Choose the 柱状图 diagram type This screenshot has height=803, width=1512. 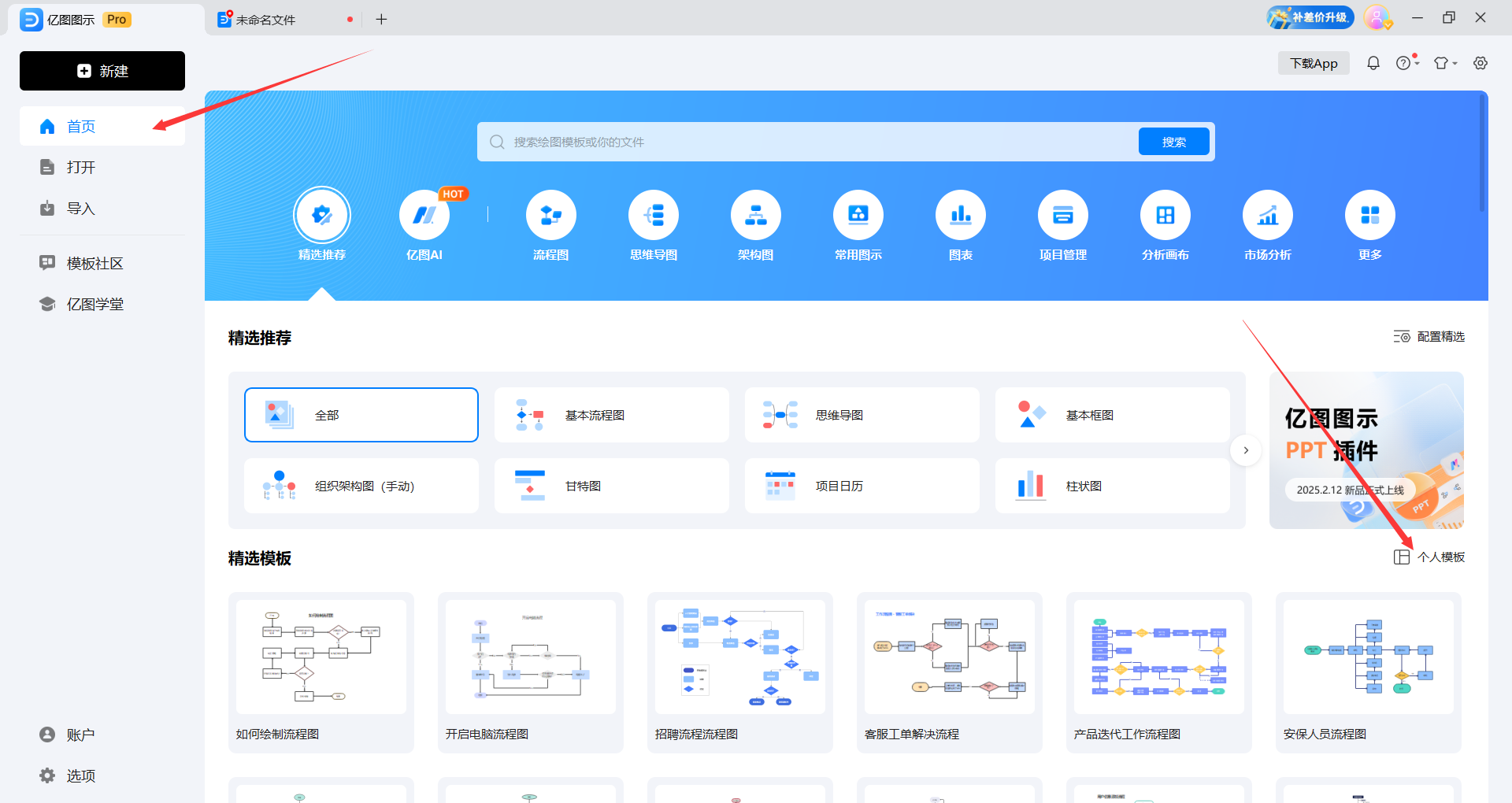[1113, 486]
